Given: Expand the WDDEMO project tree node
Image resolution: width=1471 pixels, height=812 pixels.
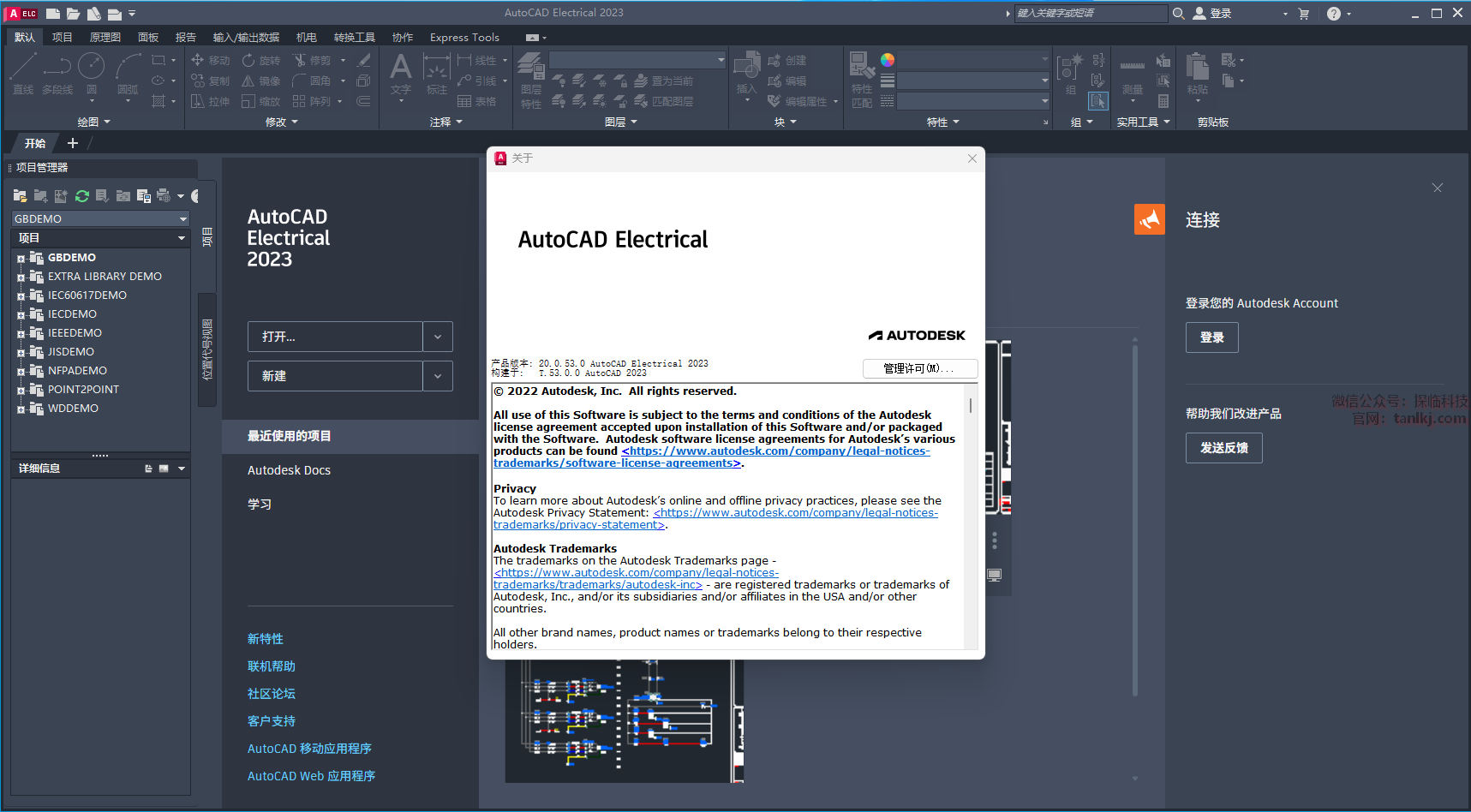Looking at the screenshot, I should point(21,409).
